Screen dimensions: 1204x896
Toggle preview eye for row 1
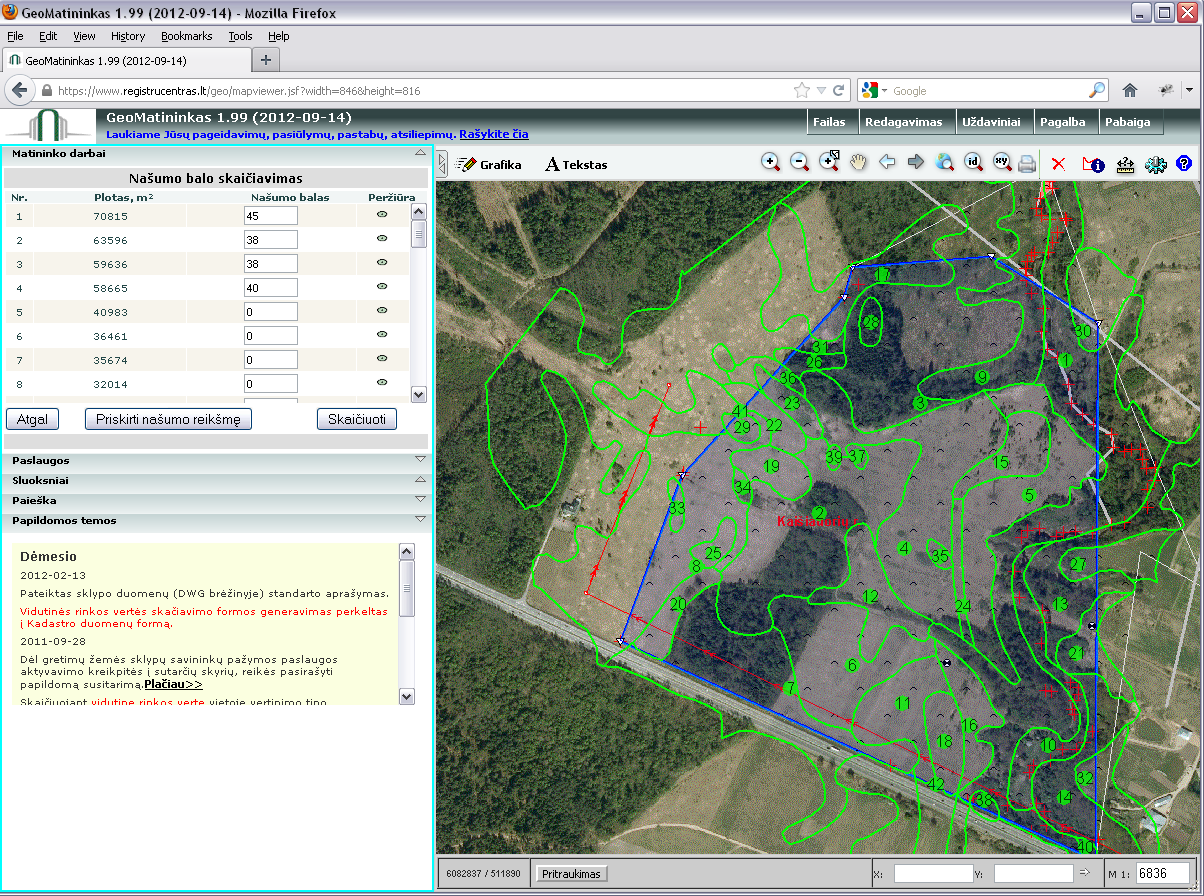coord(382,215)
